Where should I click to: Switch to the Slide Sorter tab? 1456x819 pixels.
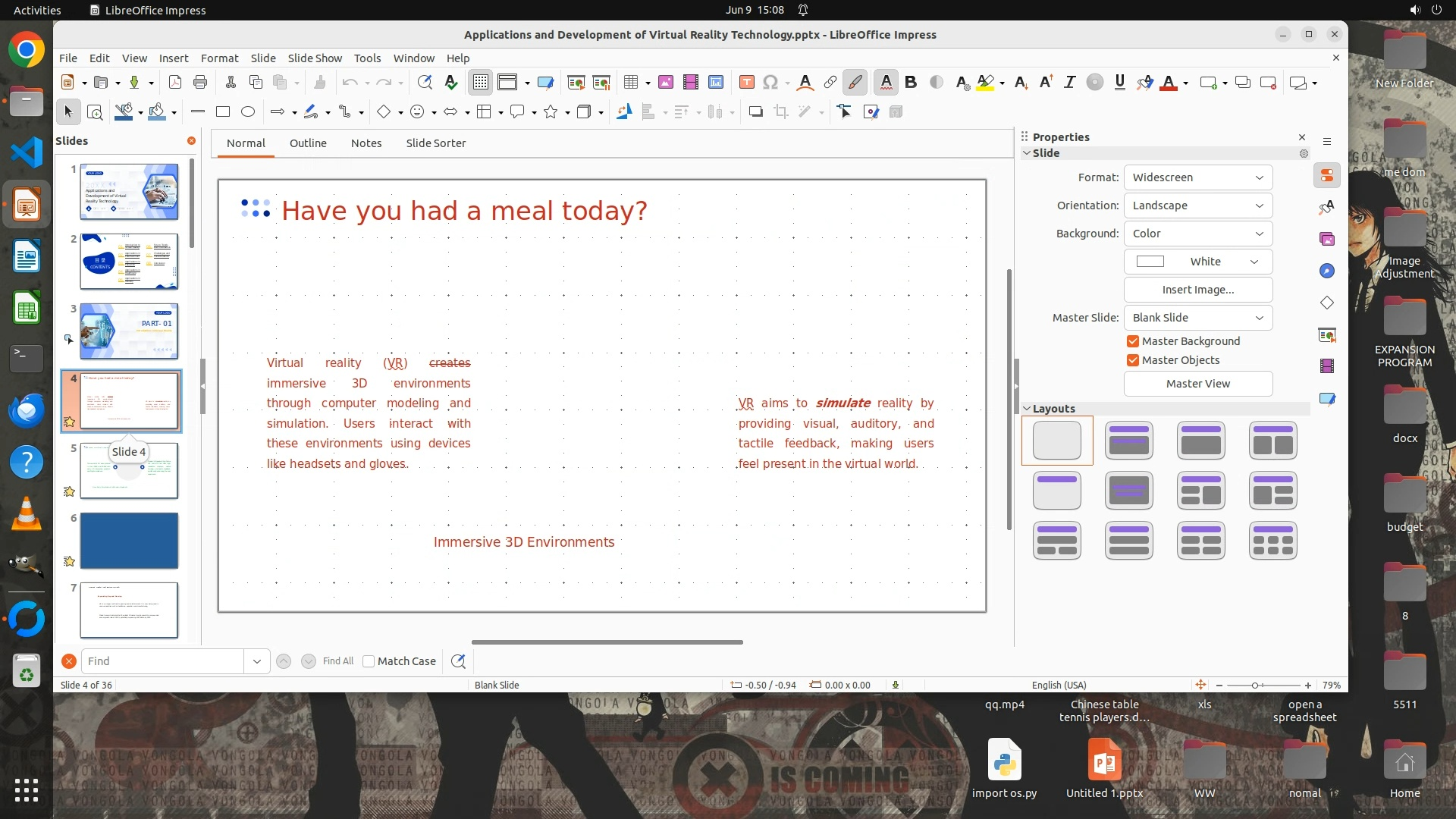pyautogui.click(x=435, y=143)
